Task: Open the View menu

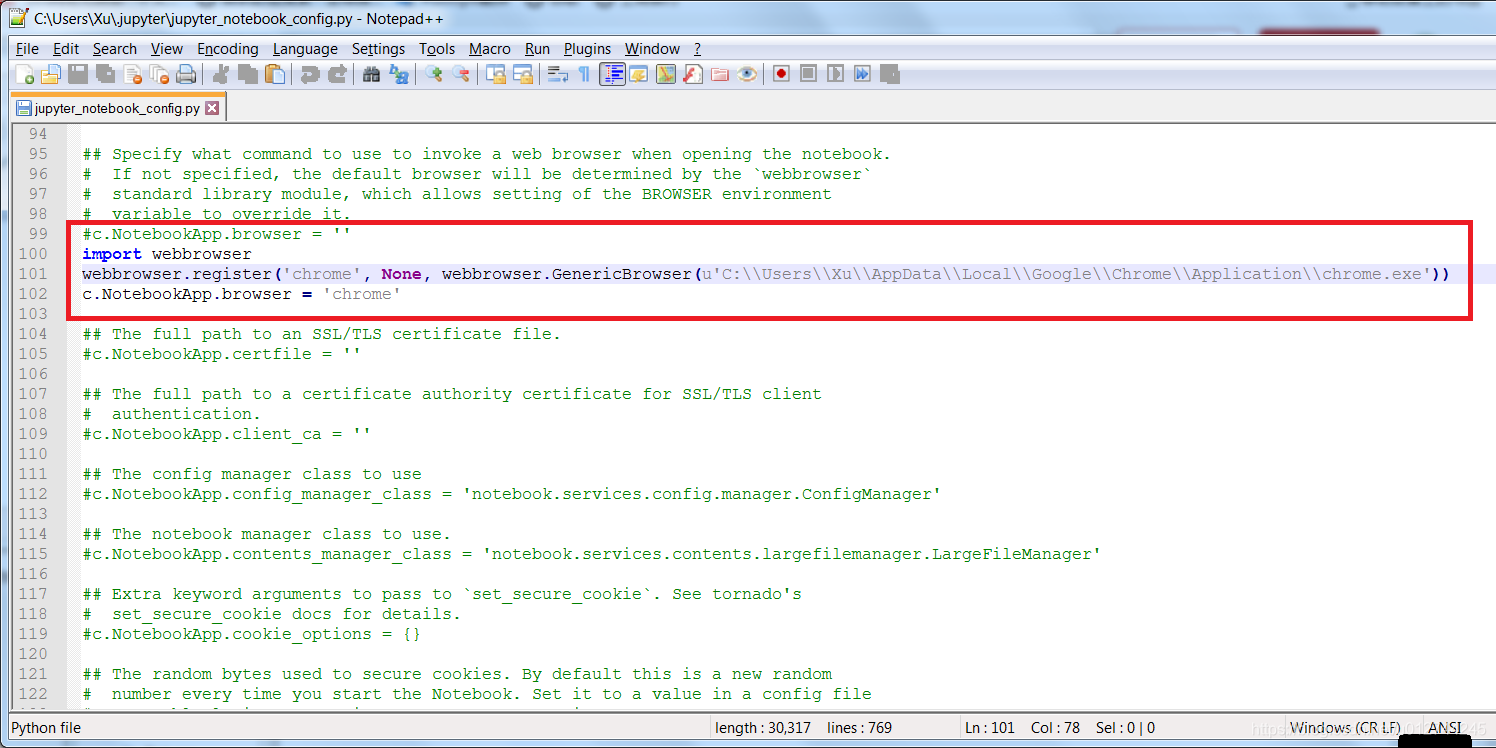Action: point(167,48)
